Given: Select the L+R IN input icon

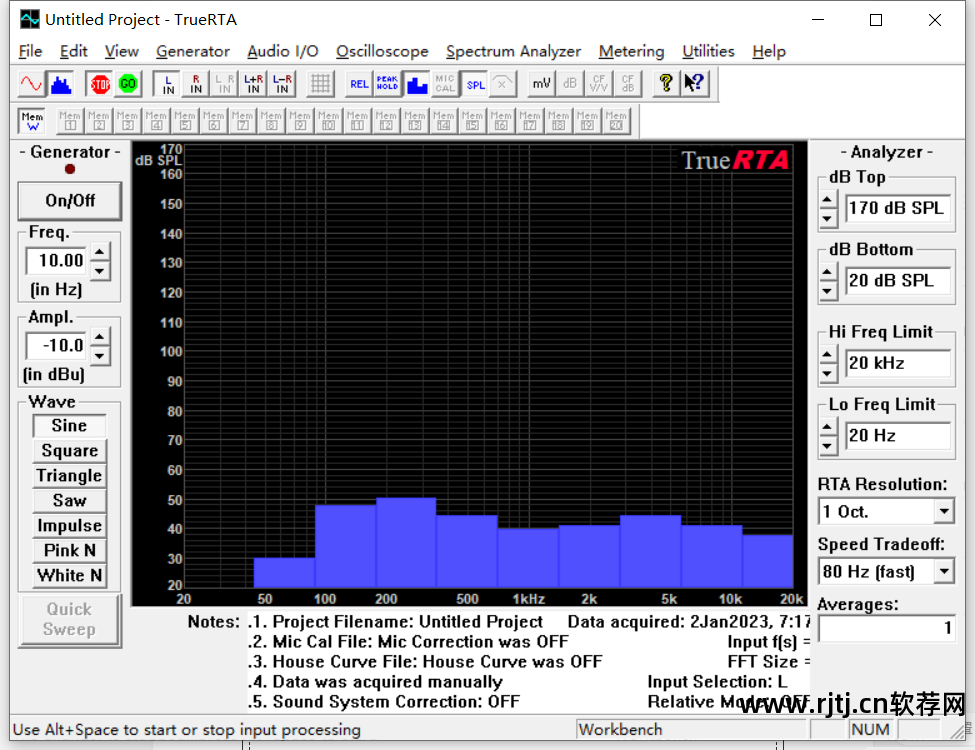Looking at the screenshot, I should (254, 83).
